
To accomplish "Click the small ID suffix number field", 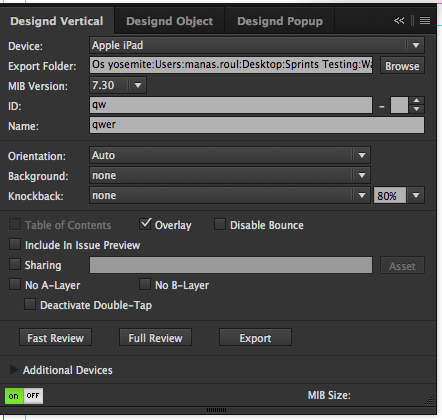I will (x=399, y=105).
